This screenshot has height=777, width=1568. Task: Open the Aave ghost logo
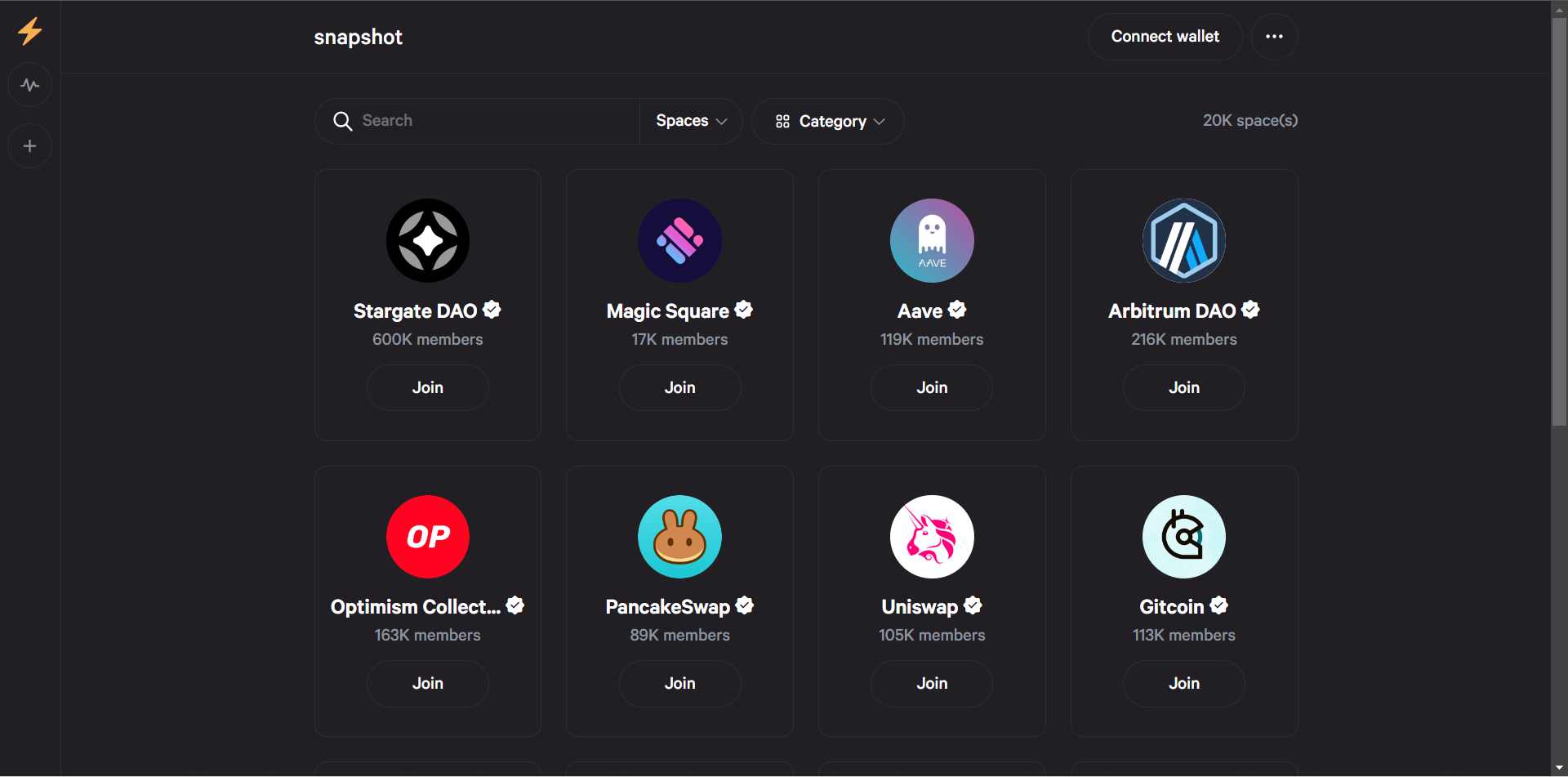pos(932,241)
